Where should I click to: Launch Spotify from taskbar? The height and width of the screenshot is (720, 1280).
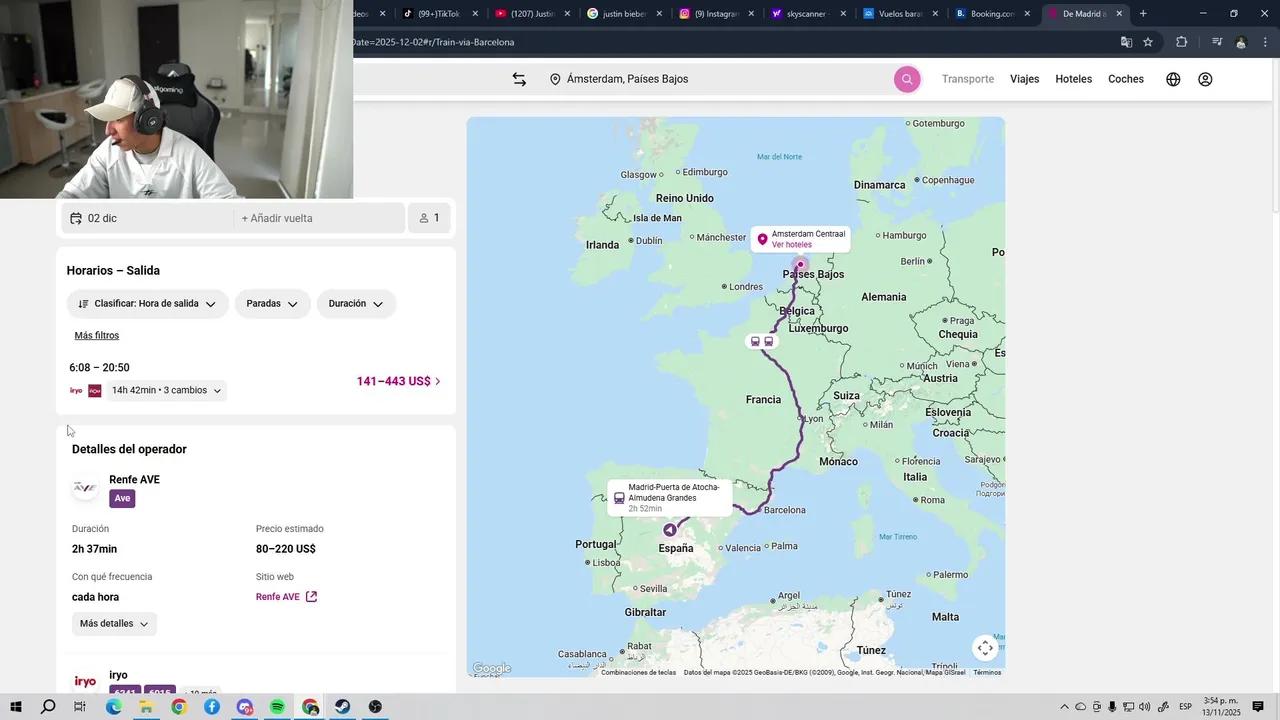click(x=277, y=707)
